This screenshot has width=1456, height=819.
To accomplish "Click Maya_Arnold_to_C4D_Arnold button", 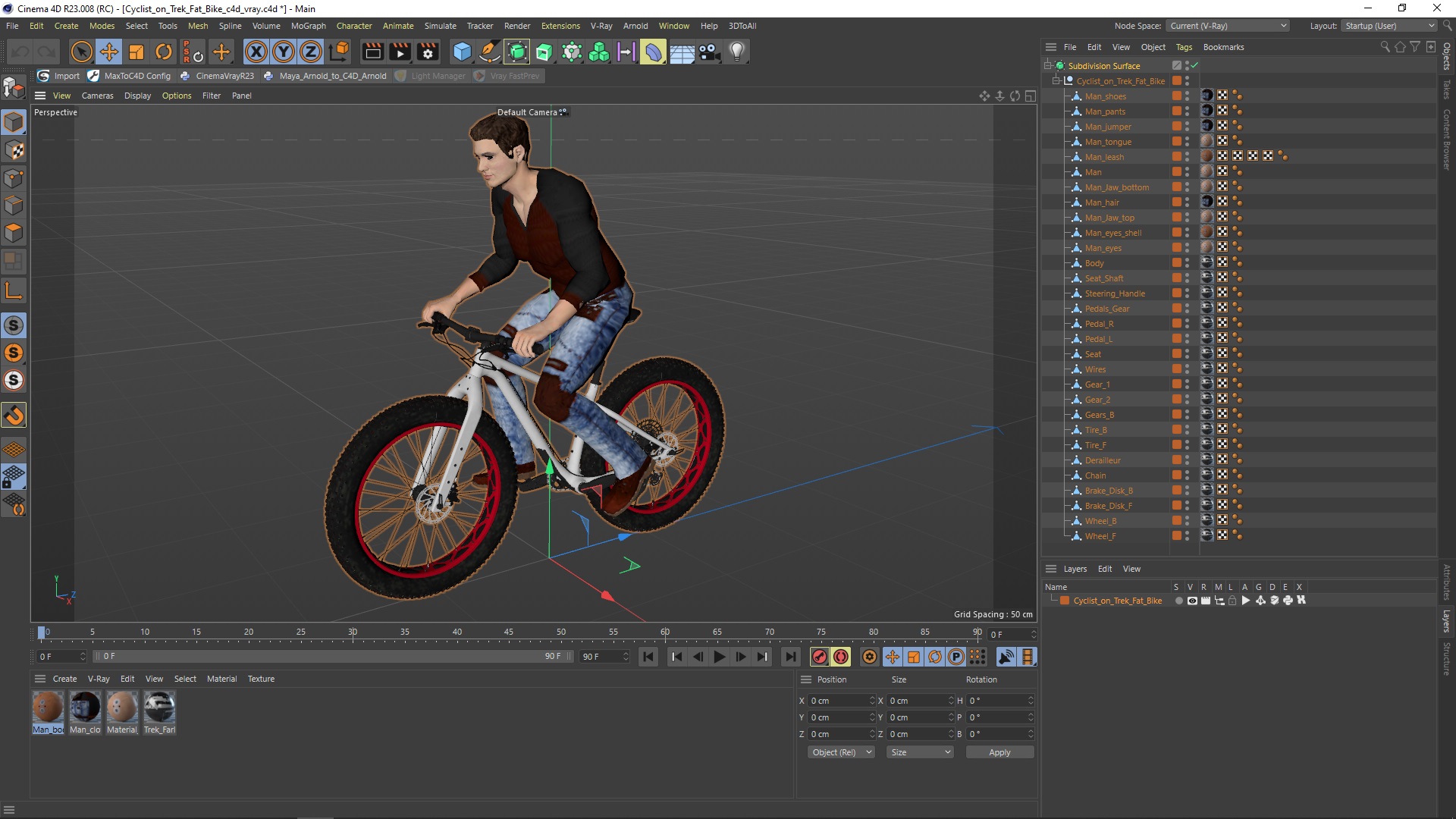I will click(x=325, y=76).
